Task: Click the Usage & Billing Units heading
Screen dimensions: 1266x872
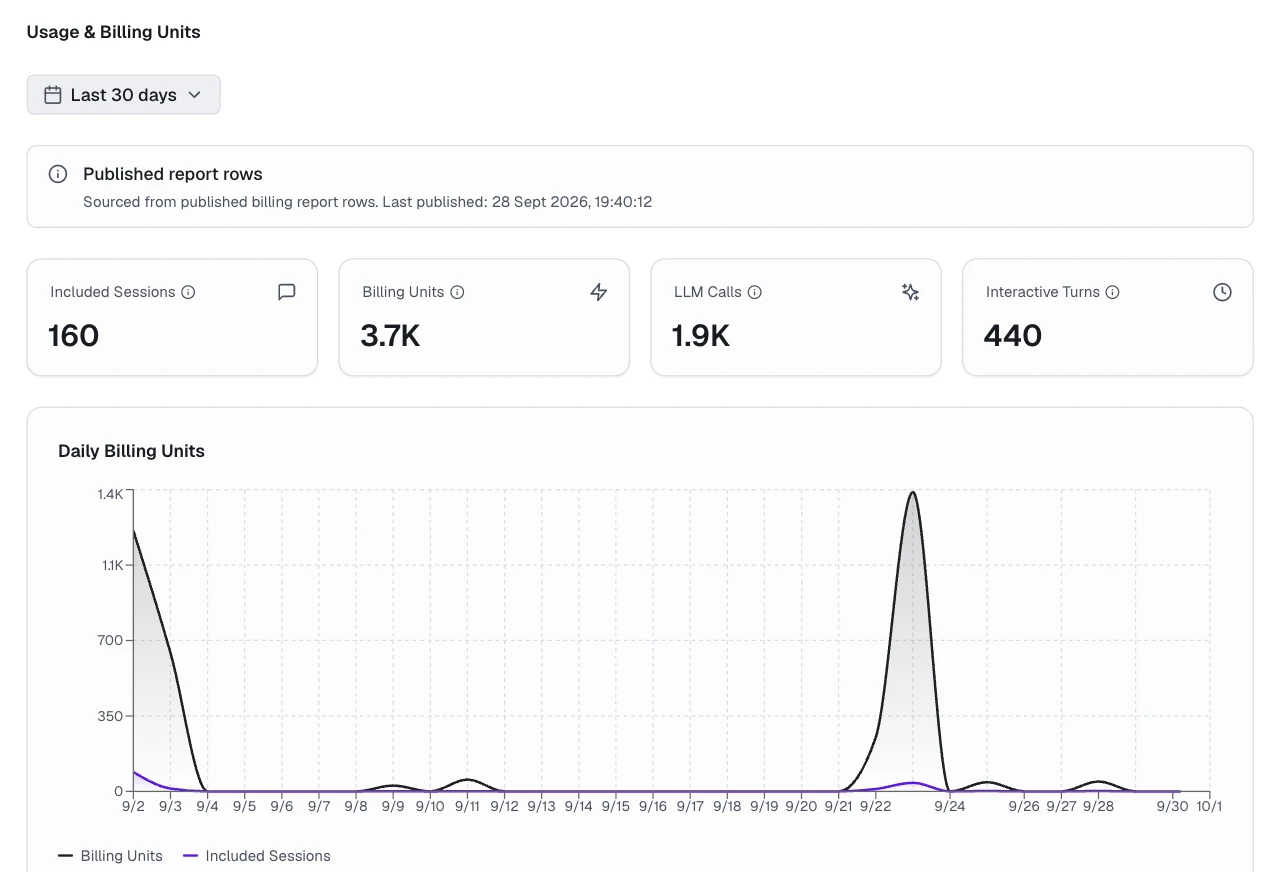Action: (x=113, y=32)
